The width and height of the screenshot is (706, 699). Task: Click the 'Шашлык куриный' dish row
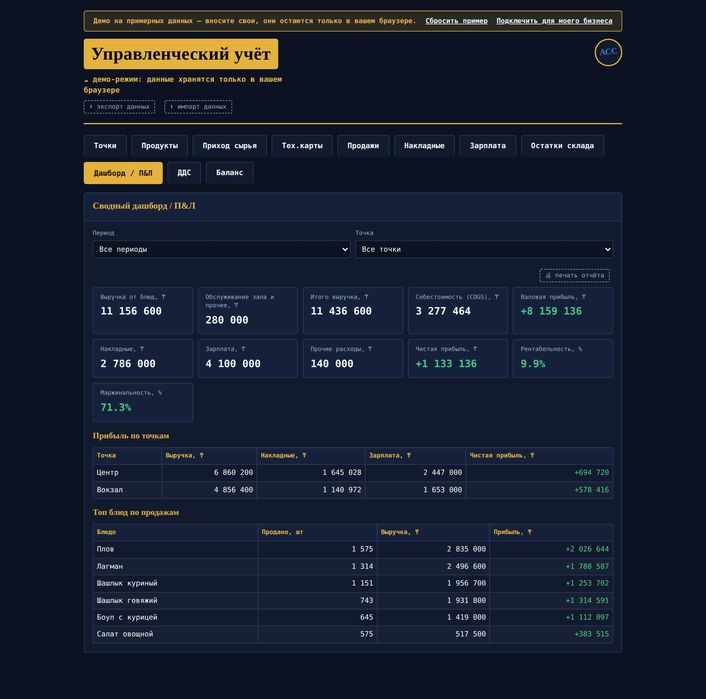(x=353, y=583)
